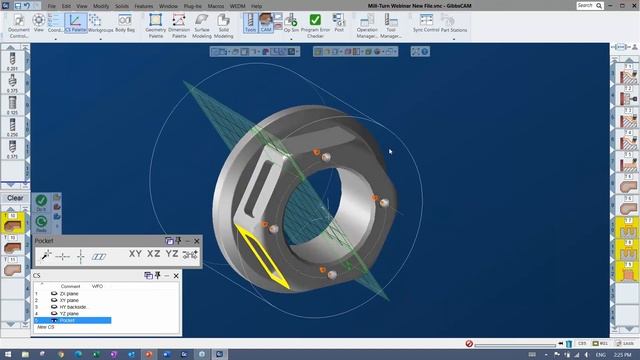Open Part Stations
The image size is (640, 360).
[x=453, y=23]
